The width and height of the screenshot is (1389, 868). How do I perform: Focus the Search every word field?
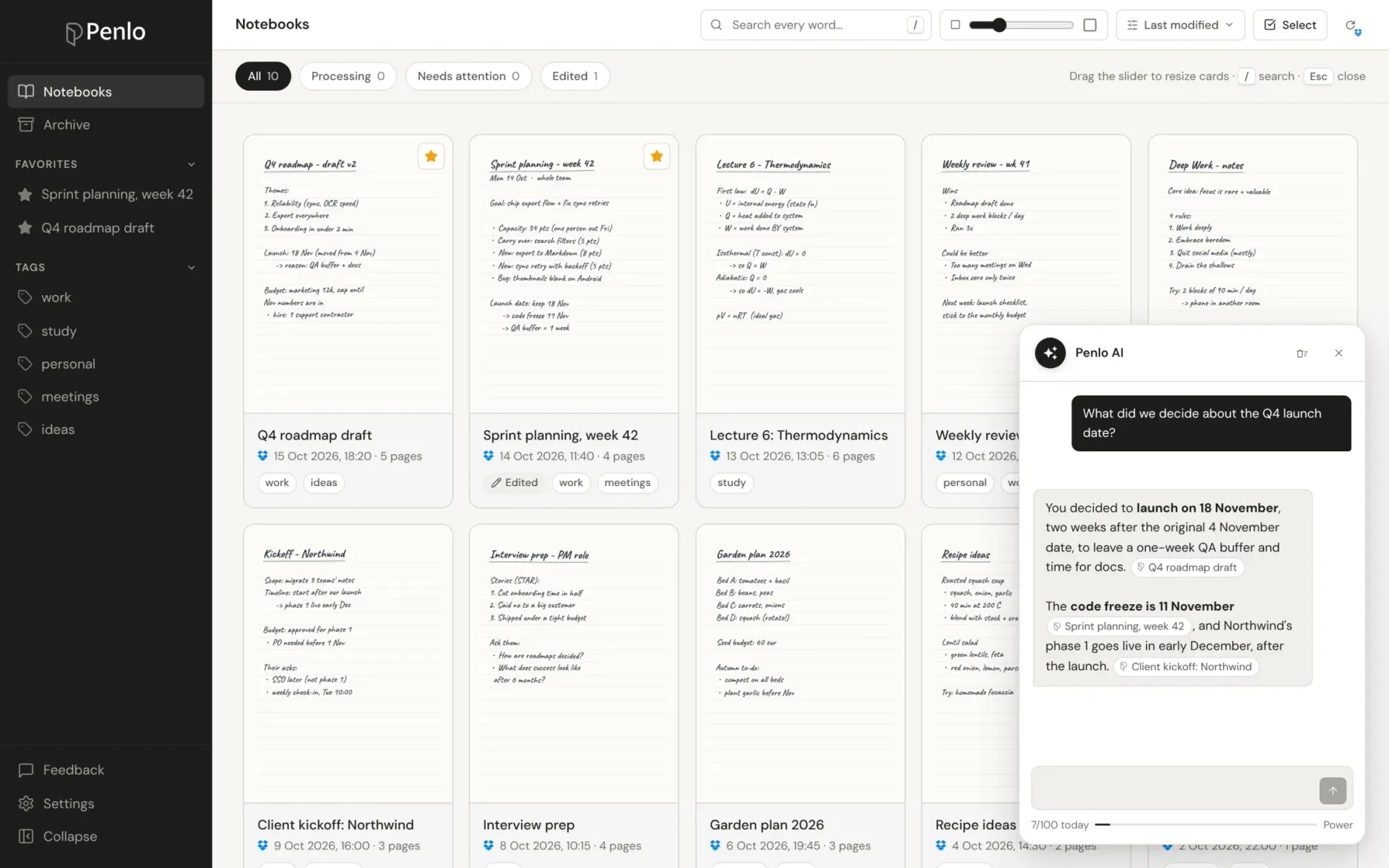pyautogui.click(x=815, y=25)
